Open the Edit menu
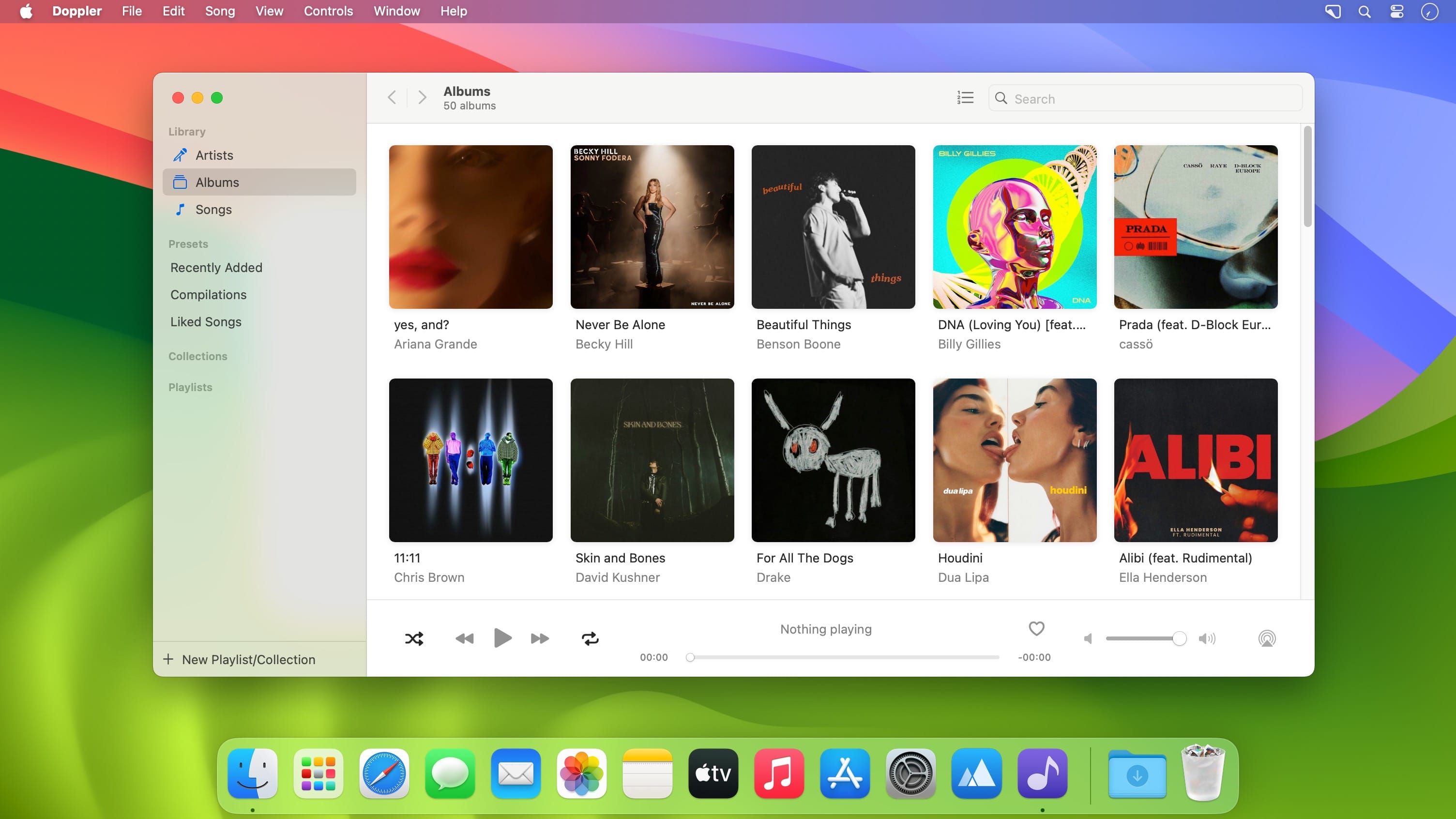The width and height of the screenshot is (1456, 819). coord(173,11)
